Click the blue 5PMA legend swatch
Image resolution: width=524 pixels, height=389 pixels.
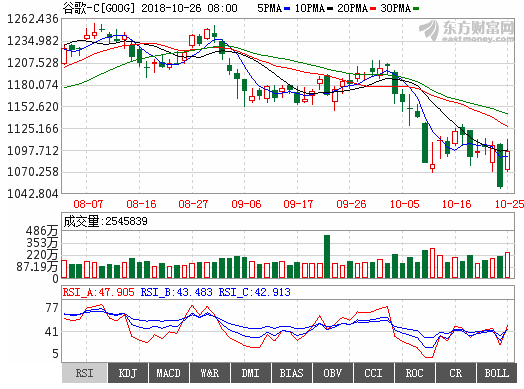click(287, 8)
